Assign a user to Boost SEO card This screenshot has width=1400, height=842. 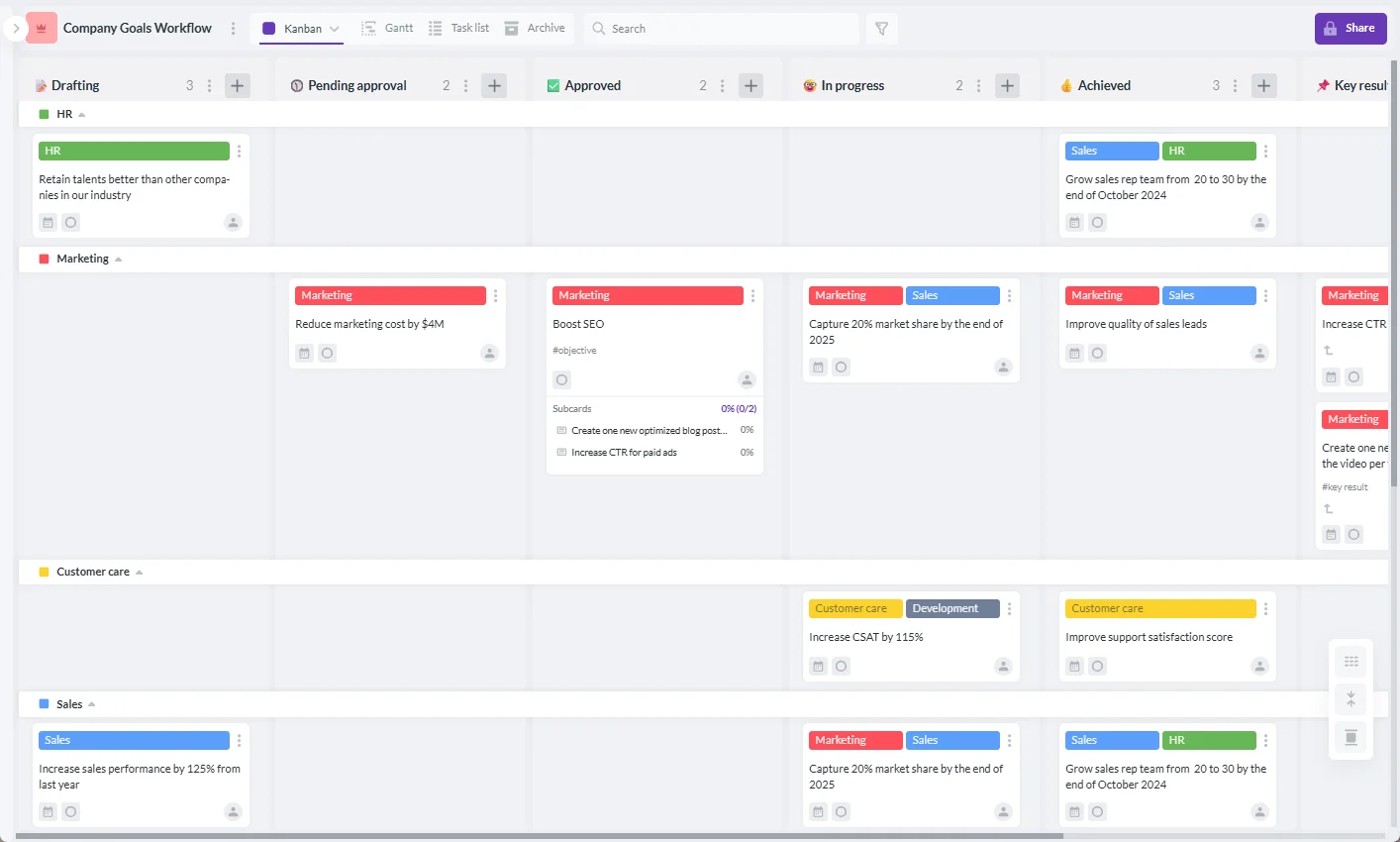[747, 379]
